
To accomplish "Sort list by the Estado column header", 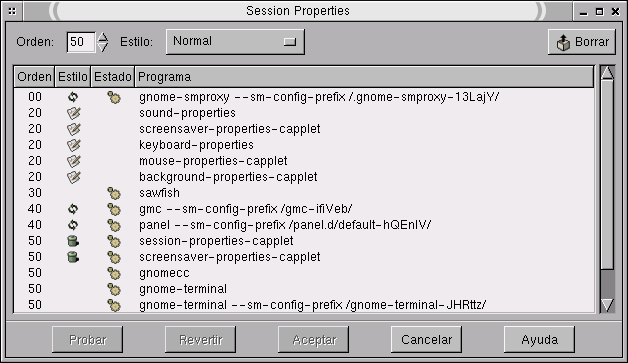I will pos(113,77).
